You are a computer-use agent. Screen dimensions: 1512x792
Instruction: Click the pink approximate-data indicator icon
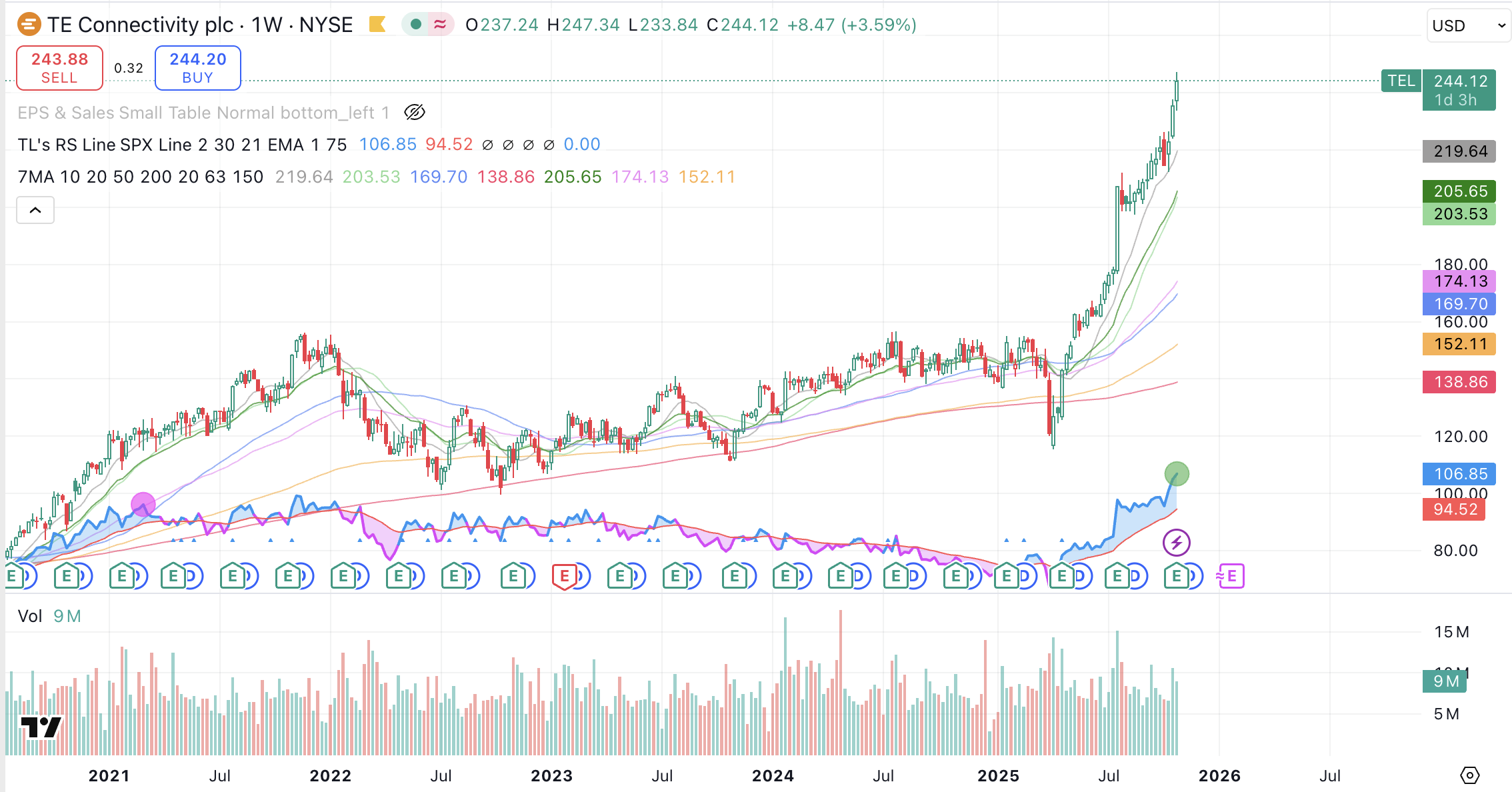(440, 25)
